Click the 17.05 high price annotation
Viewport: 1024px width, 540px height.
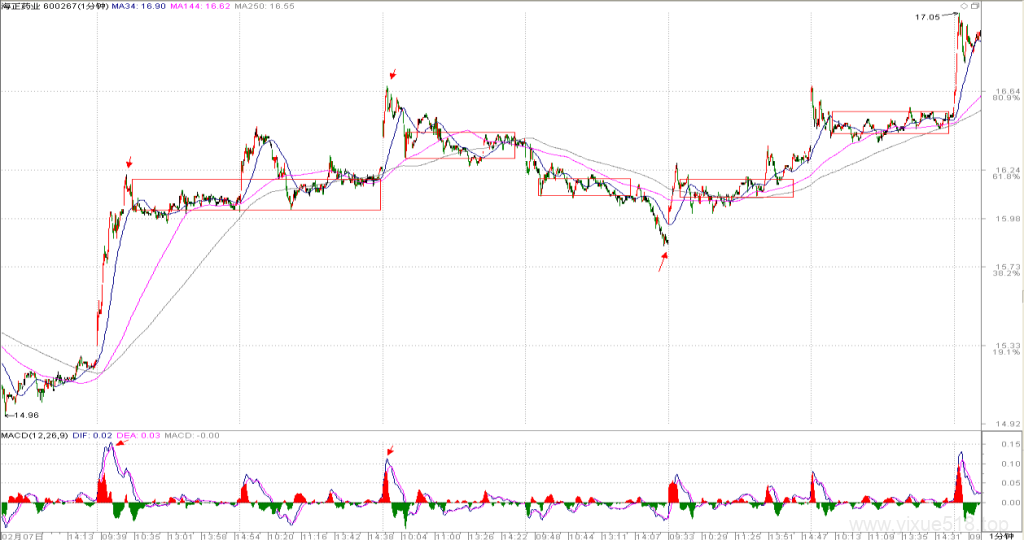tap(927, 17)
